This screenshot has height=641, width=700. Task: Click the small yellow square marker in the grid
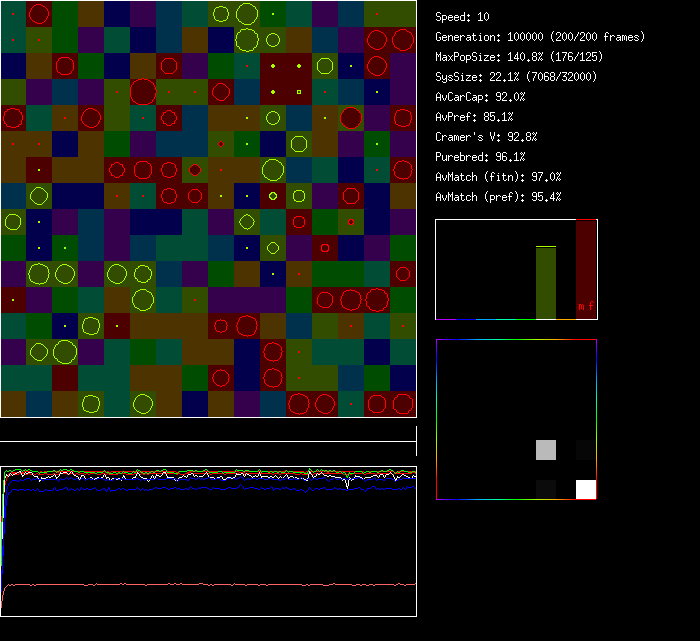[298, 92]
